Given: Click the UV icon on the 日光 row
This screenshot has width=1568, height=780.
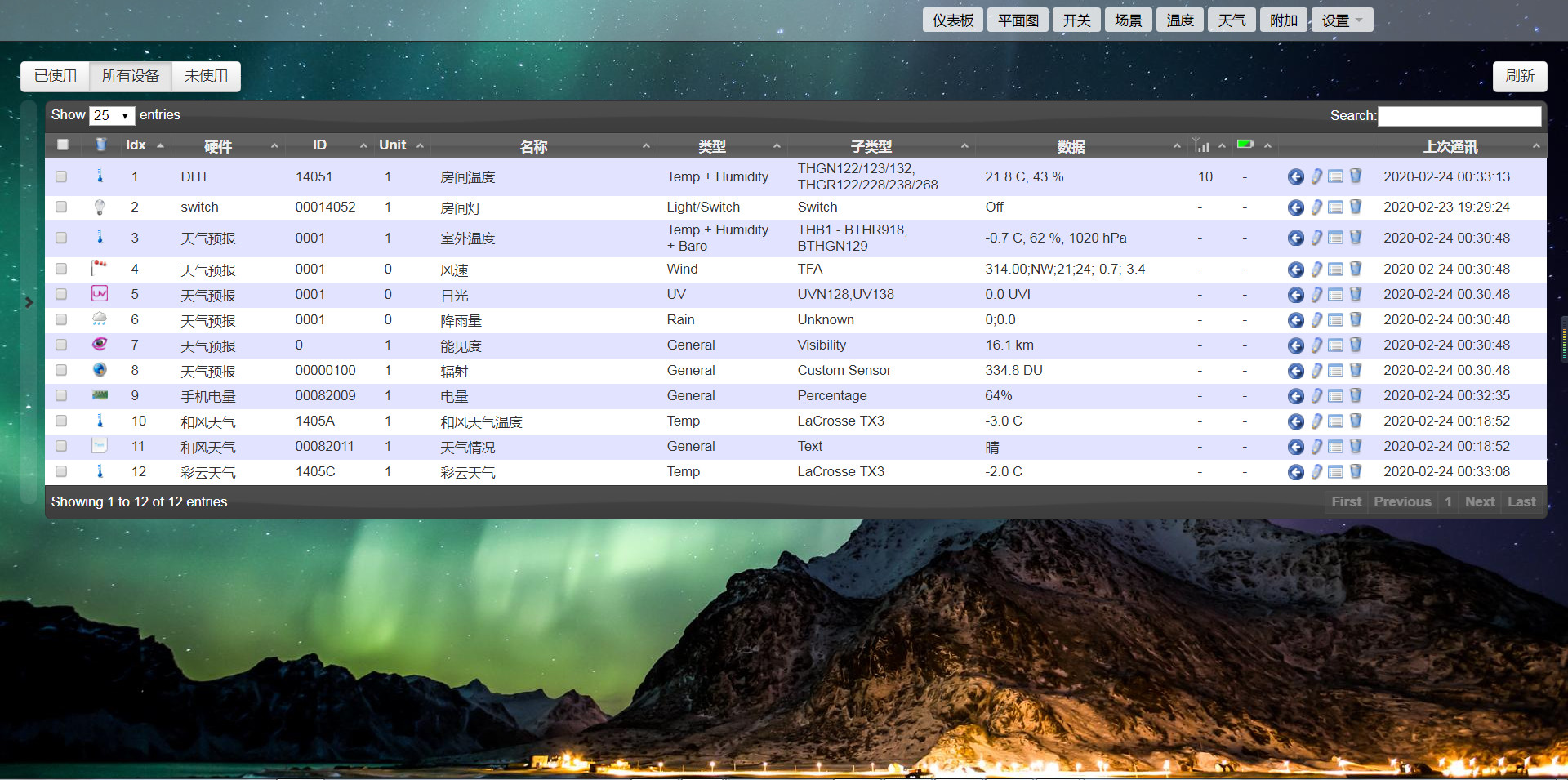Looking at the screenshot, I should tap(100, 294).
